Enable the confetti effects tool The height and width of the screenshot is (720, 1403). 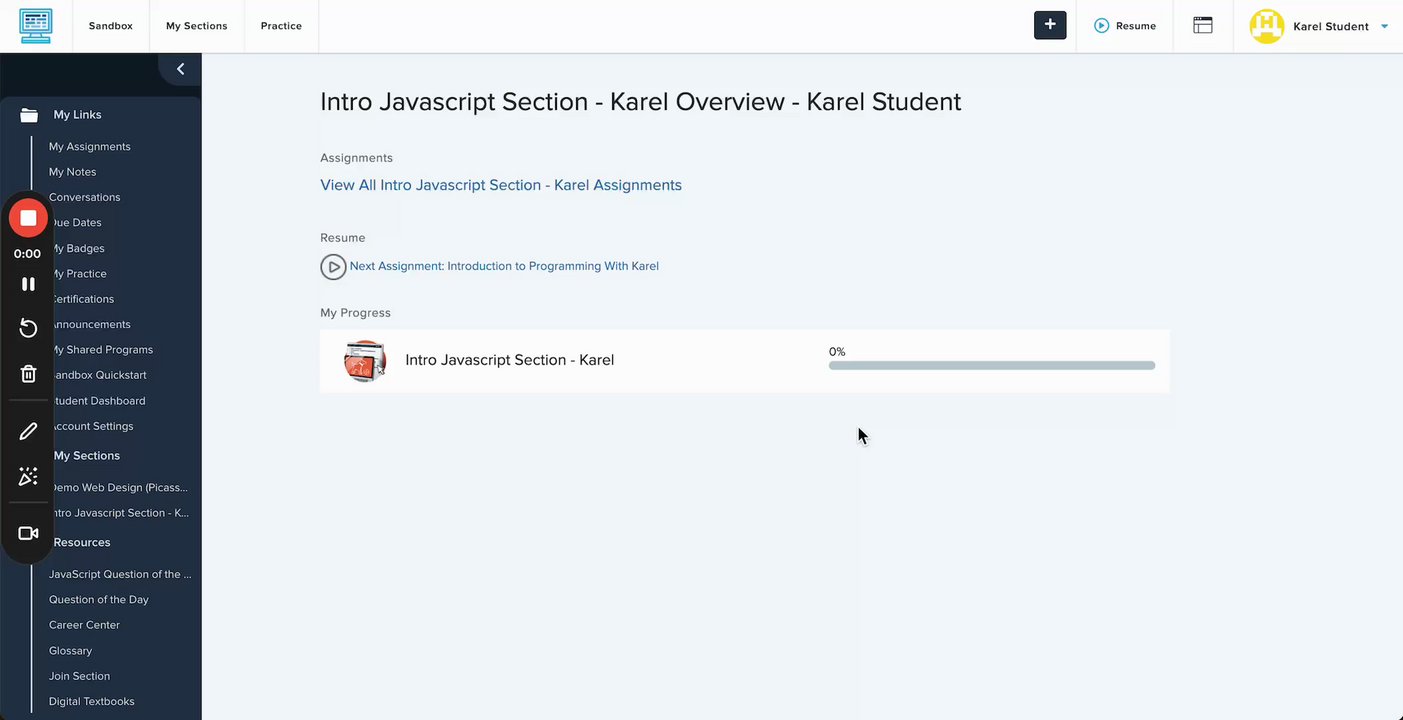(x=28, y=477)
